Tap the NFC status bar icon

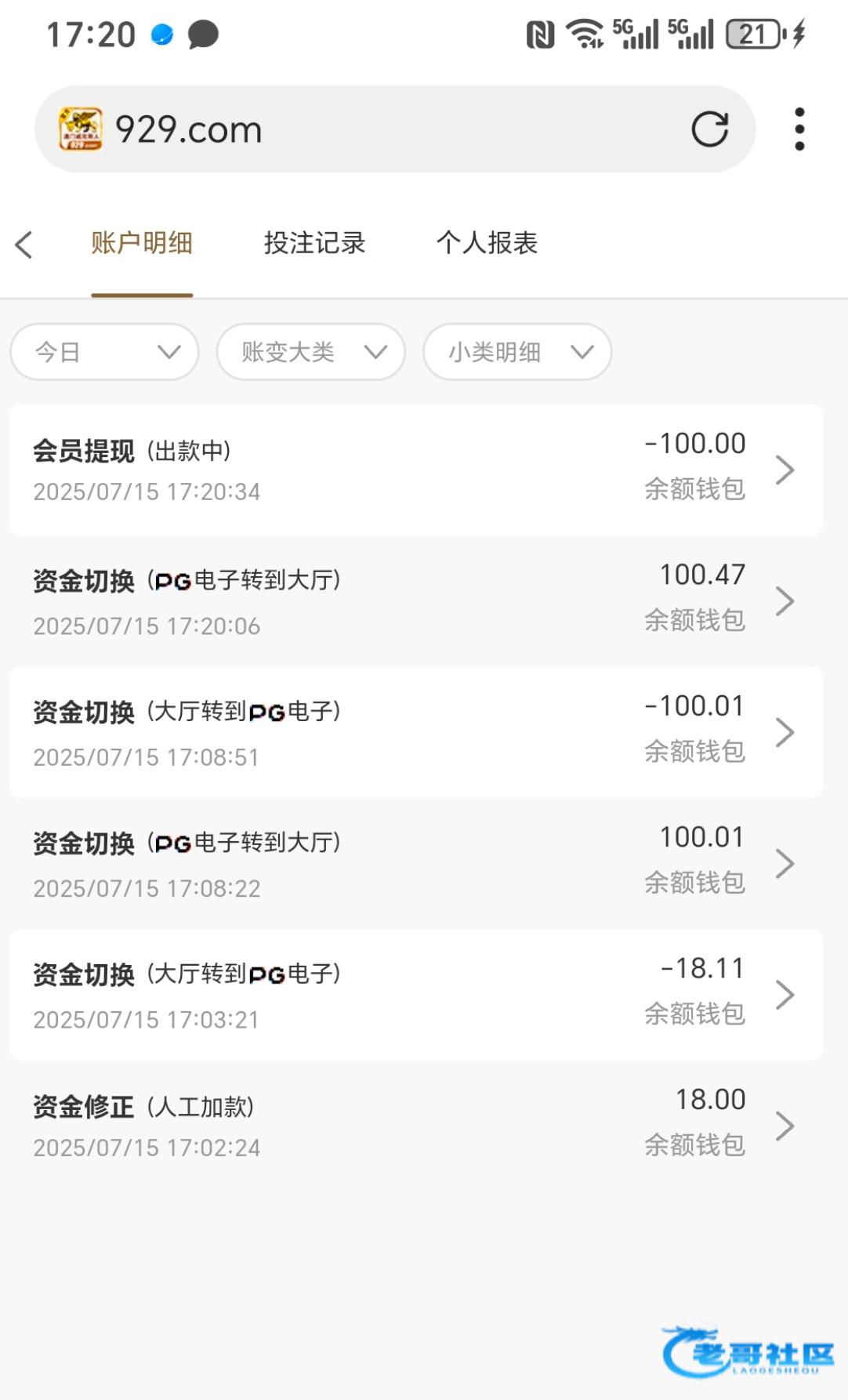pyautogui.click(x=540, y=34)
